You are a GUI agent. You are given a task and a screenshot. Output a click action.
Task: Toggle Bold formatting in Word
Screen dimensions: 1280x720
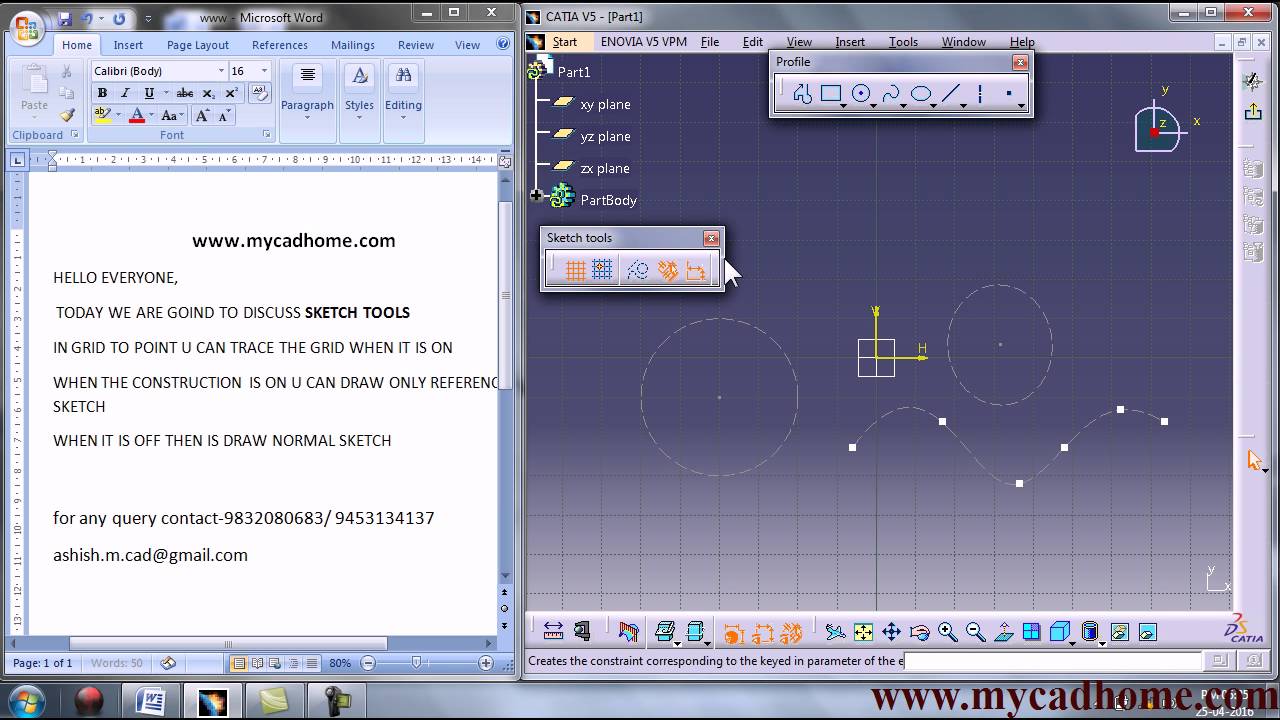click(102, 93)
